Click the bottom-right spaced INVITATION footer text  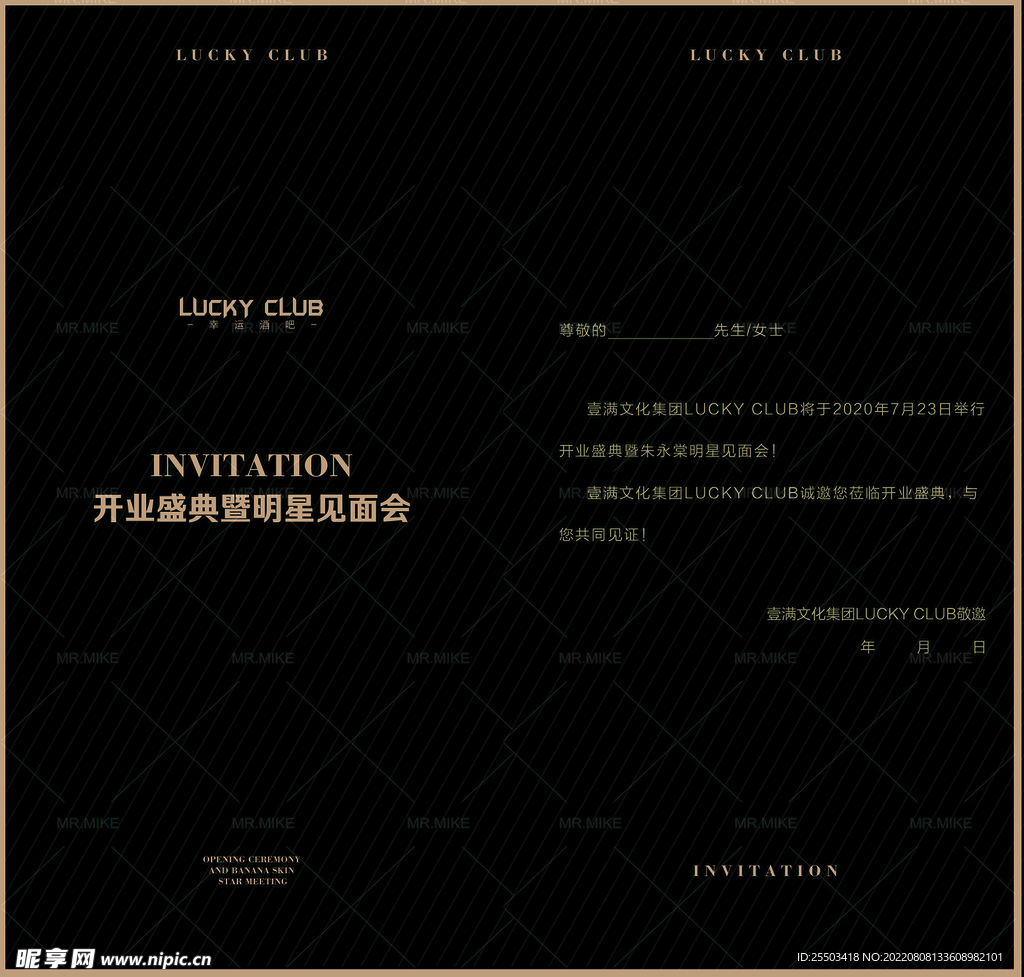(766, 871)
